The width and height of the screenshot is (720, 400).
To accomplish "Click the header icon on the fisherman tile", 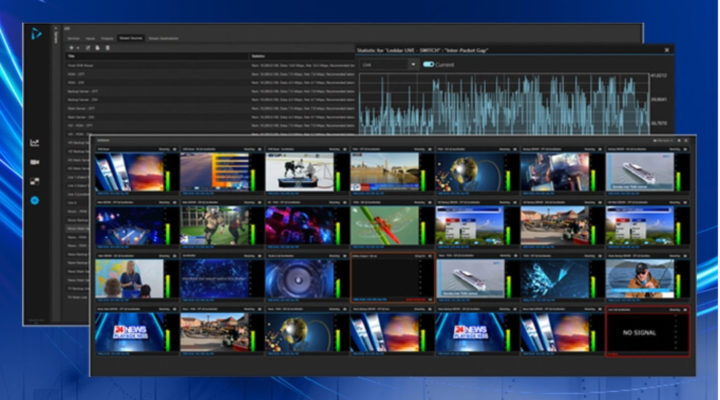I will point(685,256).
